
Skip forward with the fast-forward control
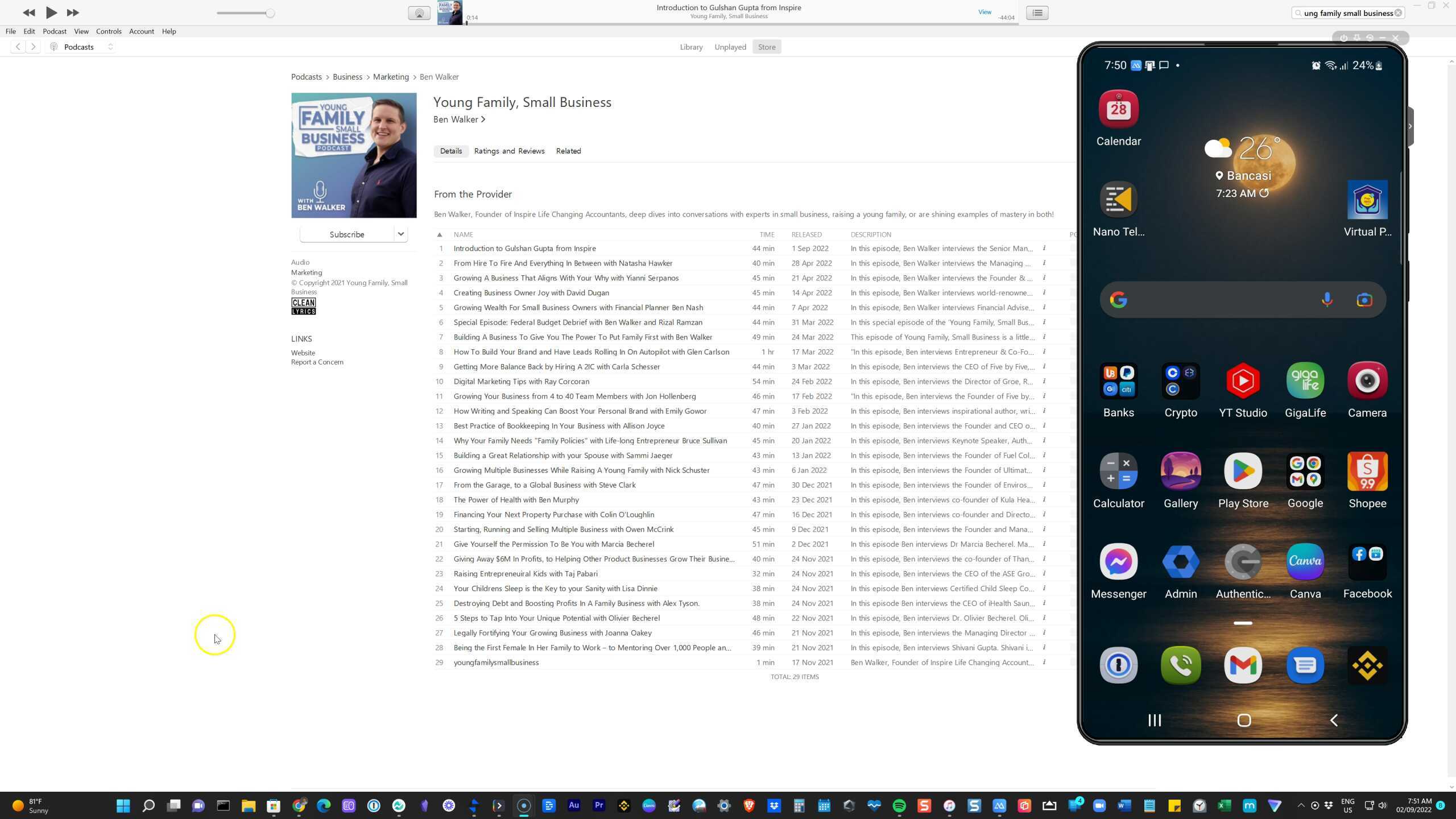(x=73, y=12)
